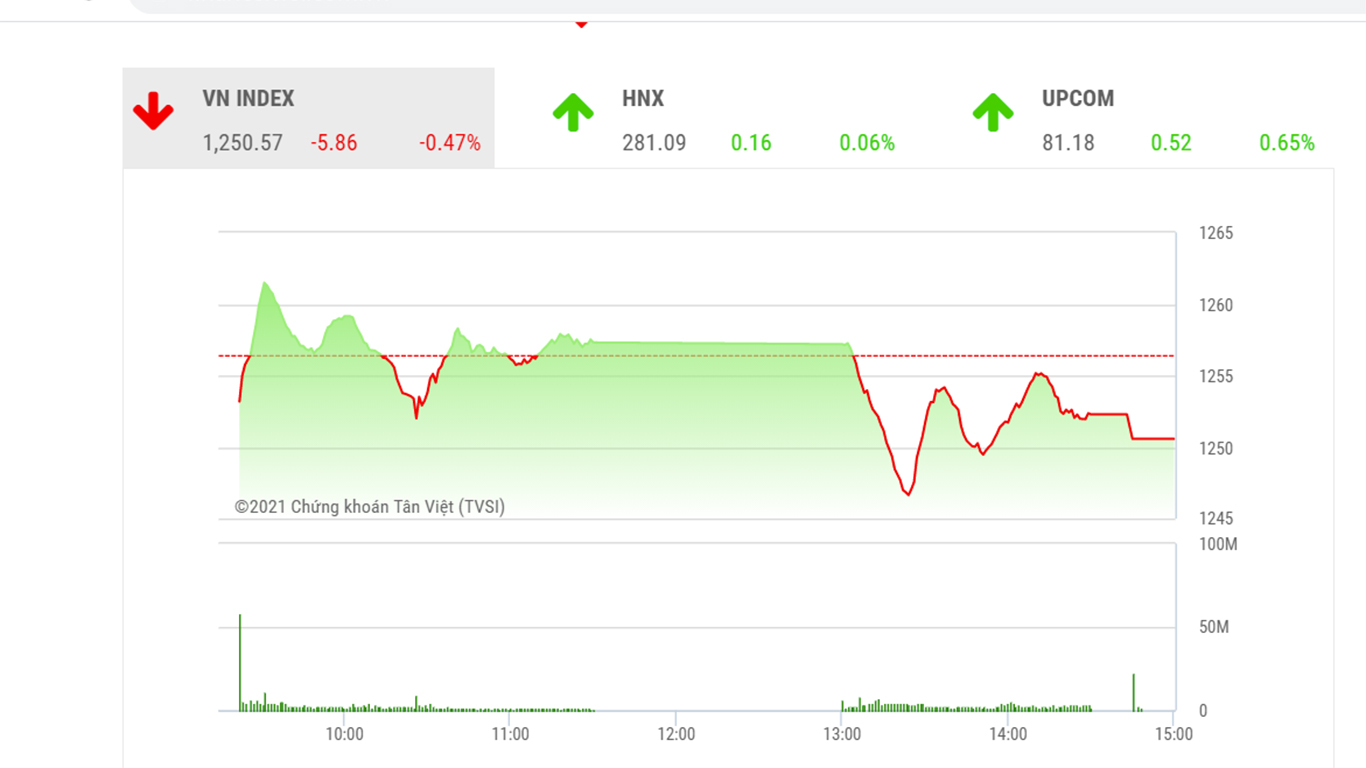Click the VN Index value 1,250.57

coord(243,143)
